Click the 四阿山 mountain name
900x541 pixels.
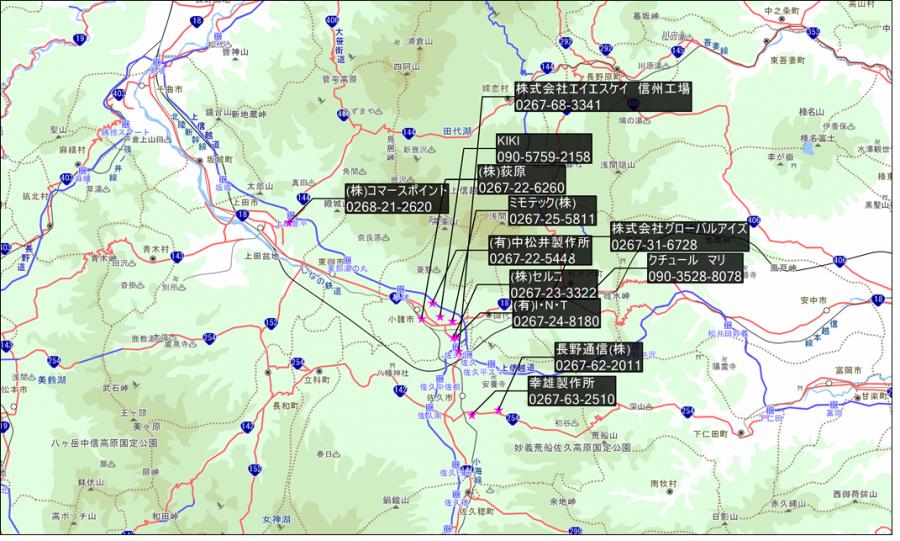[406, 67]
